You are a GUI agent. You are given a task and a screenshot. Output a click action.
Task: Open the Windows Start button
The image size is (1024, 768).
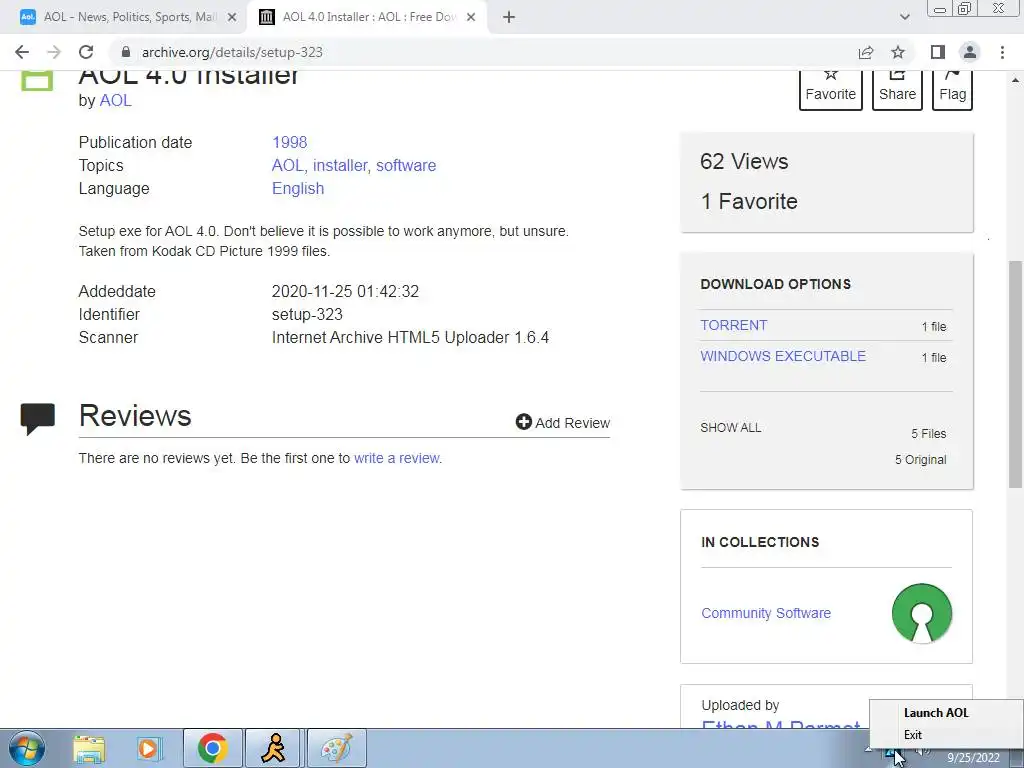click(x=27, y=748)
